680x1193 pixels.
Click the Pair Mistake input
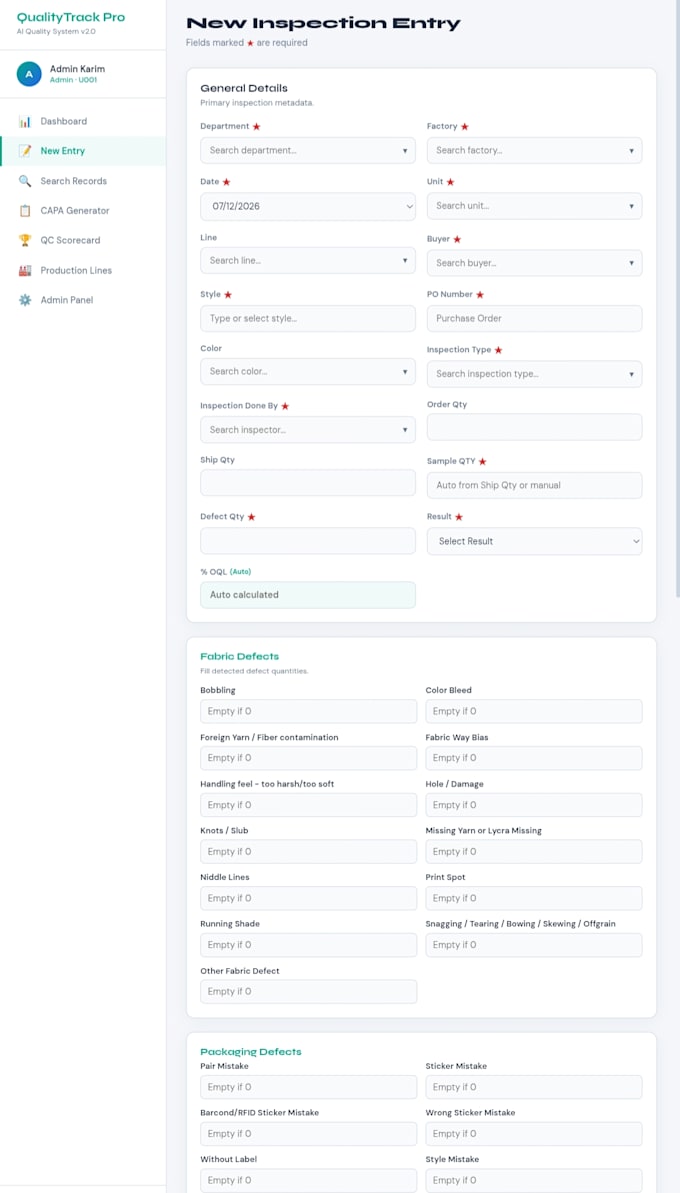308,1087
